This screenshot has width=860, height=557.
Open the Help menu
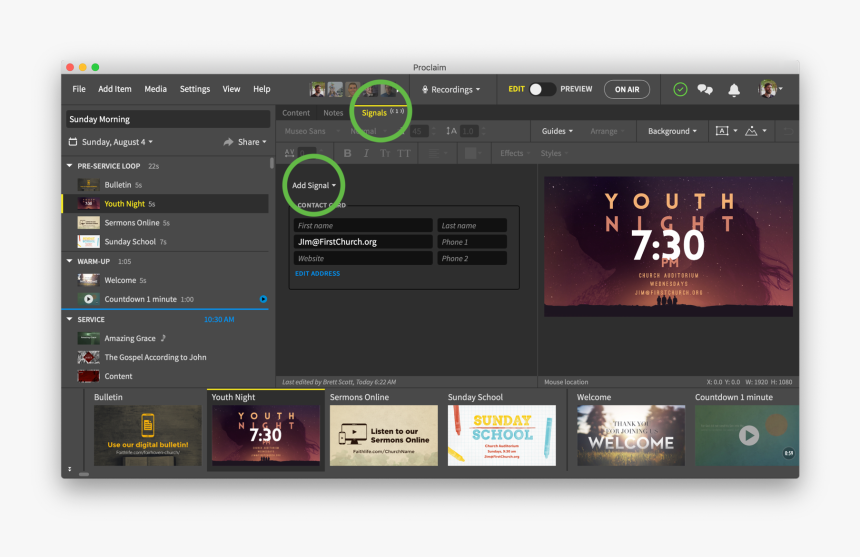point(262,89)
